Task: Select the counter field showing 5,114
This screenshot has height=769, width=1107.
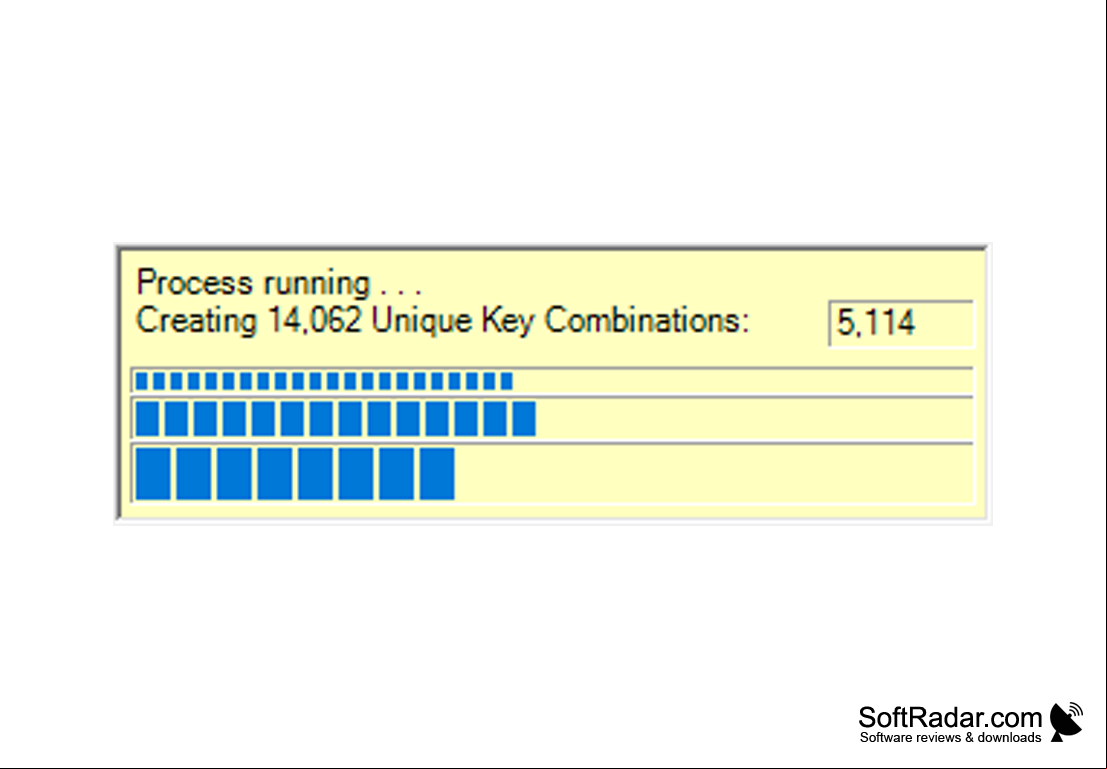Action: pyautogui.click(x=901, y=323)
